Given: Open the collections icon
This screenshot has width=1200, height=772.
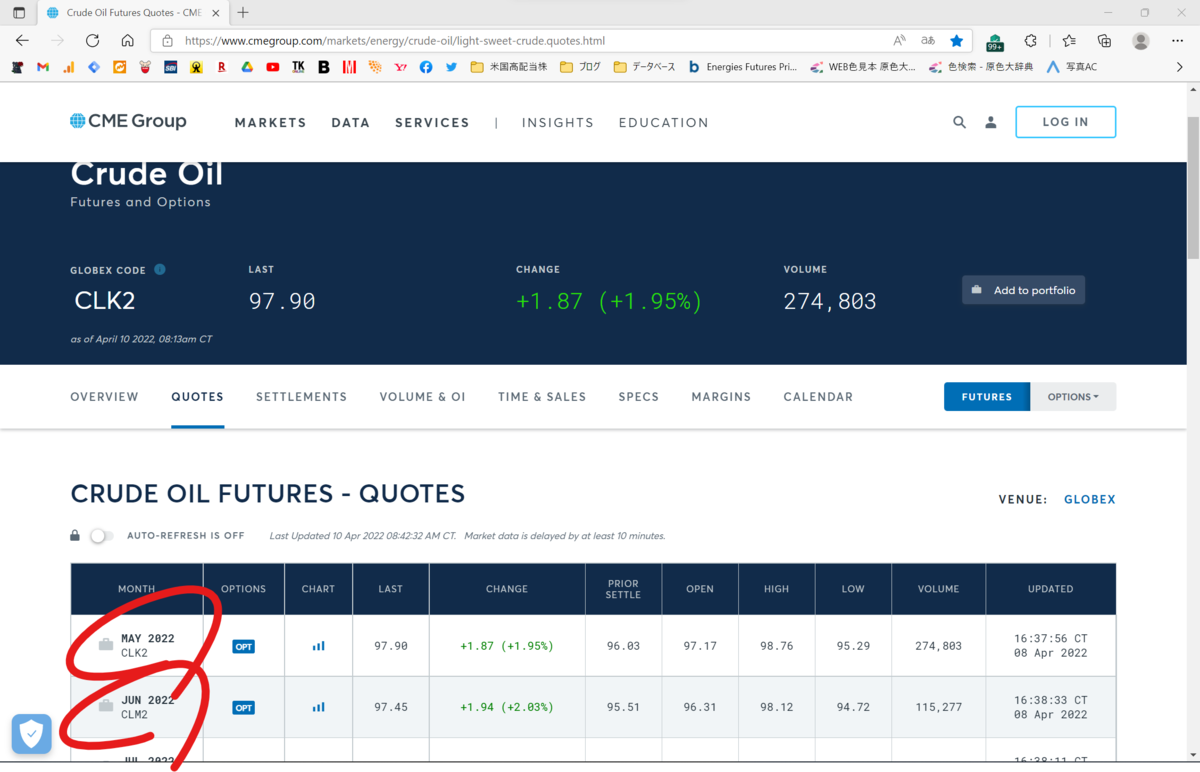Looking at the screenshot, I should click(x=1104, y=41).
